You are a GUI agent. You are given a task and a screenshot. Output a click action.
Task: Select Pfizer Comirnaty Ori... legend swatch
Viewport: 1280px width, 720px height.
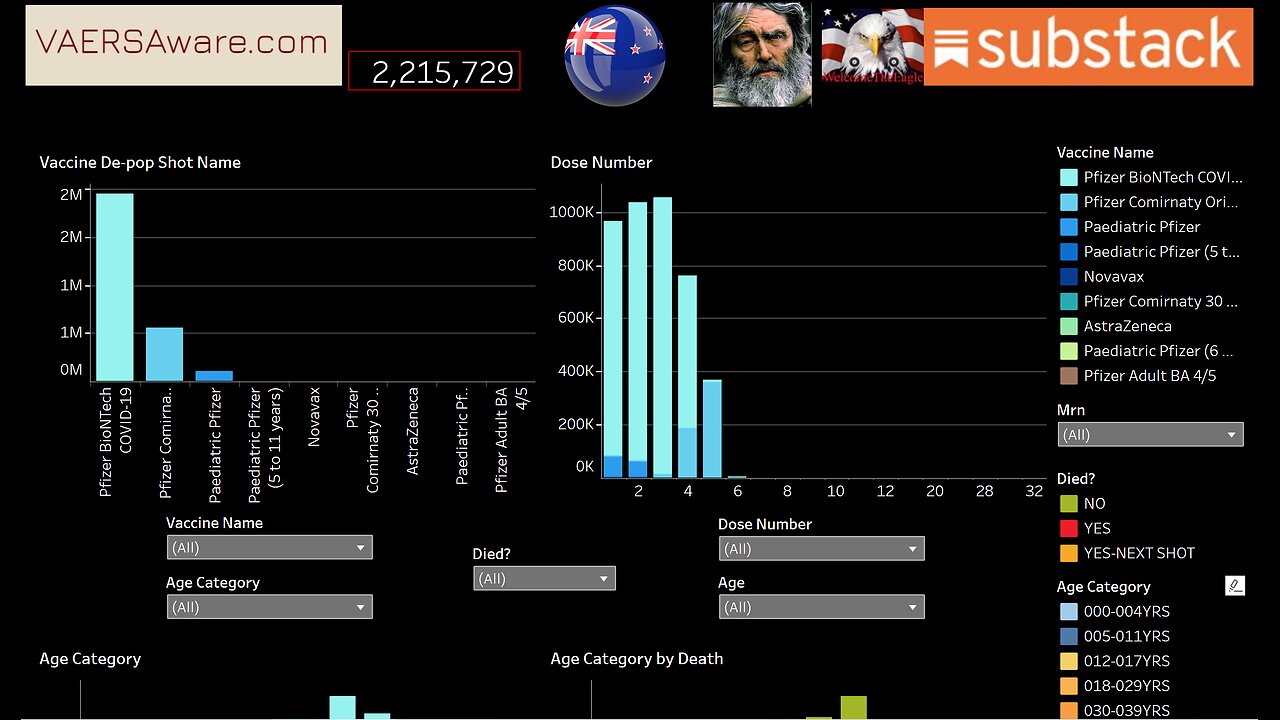click(1069, 202)
